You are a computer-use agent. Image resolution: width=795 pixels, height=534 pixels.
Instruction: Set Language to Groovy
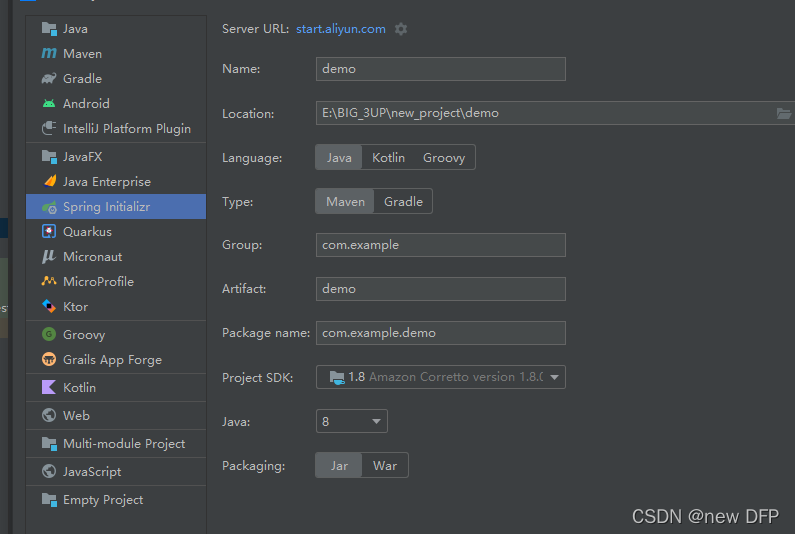pos(444,158)
